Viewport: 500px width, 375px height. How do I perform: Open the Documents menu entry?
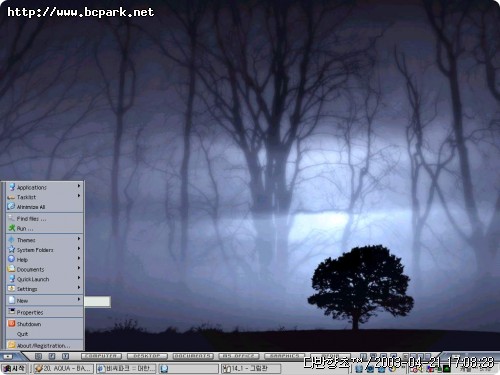point(44,269)
